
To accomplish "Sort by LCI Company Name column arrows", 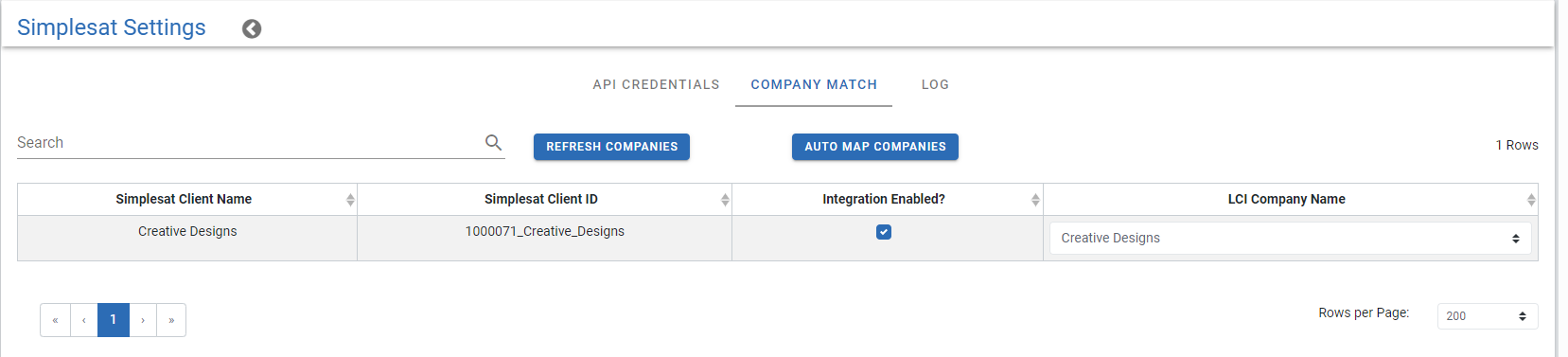I will (x=1531, y=200).
